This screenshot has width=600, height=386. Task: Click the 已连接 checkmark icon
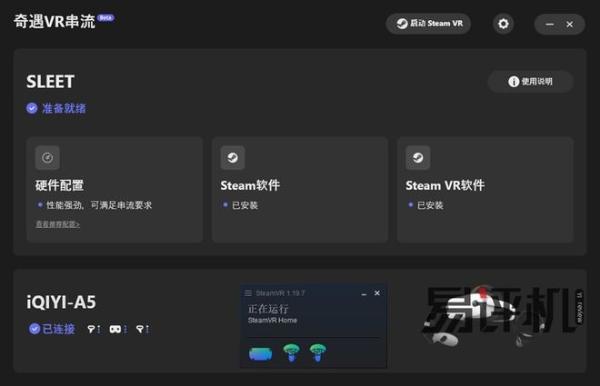pos(34,329)
